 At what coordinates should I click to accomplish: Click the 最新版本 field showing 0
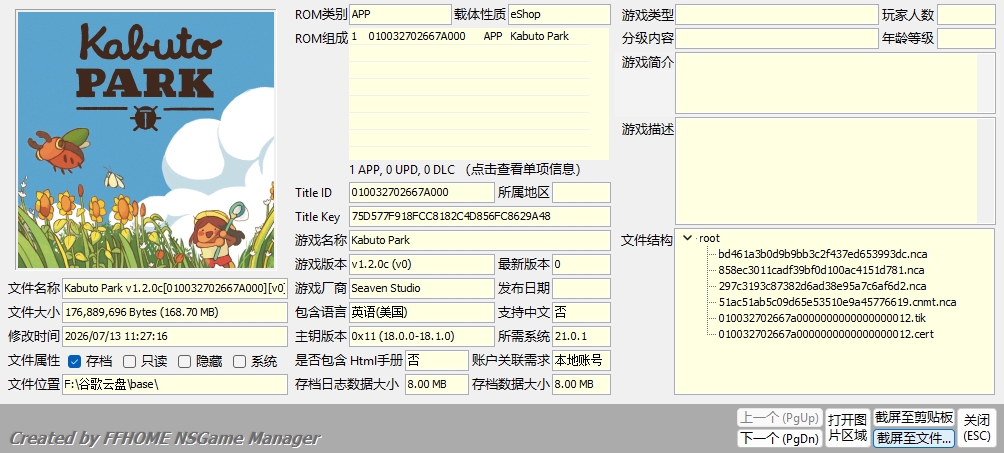[x=581, y=264]
